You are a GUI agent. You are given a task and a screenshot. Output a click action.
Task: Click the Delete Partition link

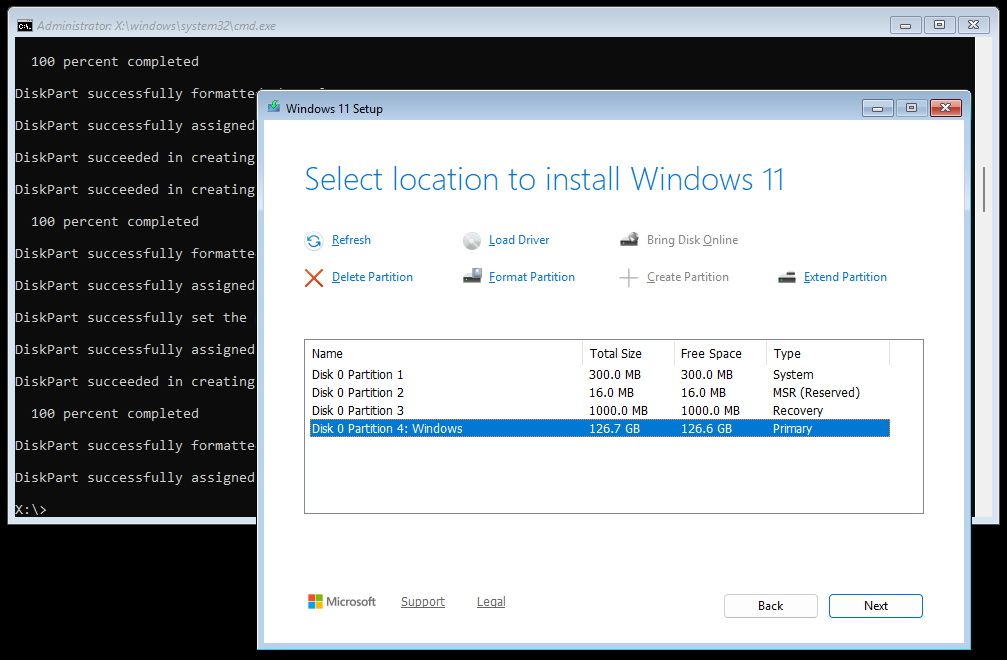click(x=372, y=277)
